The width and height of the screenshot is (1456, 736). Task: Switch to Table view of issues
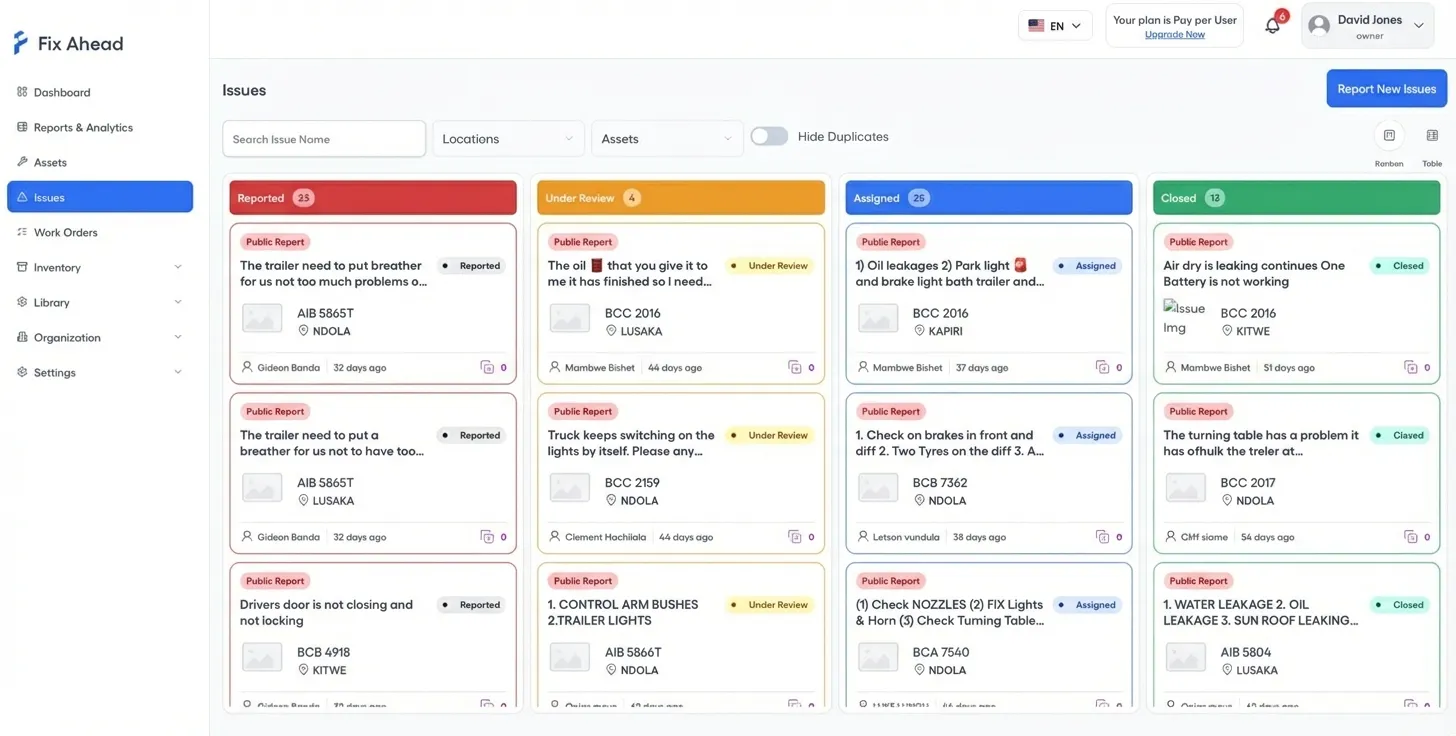point(1432,135)
